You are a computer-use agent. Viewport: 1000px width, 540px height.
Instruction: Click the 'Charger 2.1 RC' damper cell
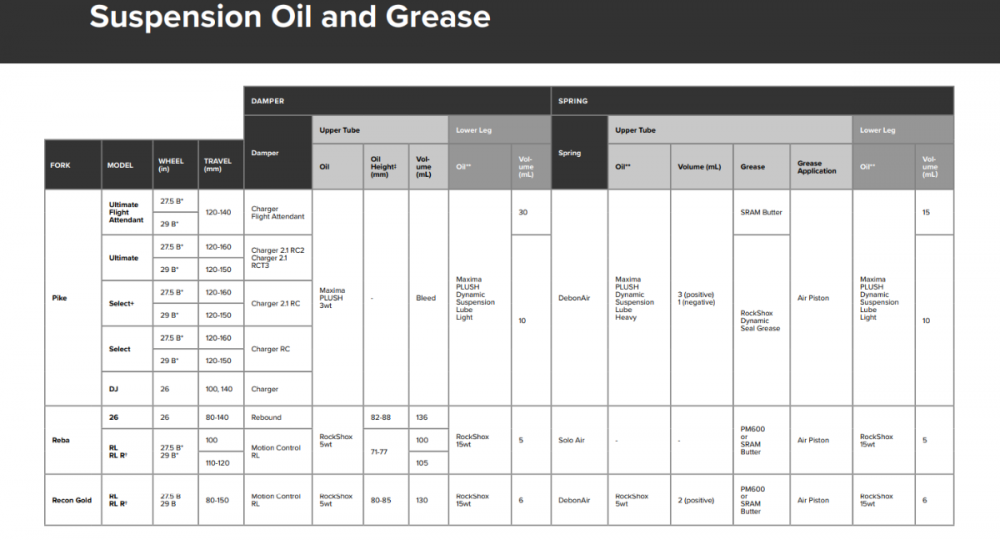[277, 303]
